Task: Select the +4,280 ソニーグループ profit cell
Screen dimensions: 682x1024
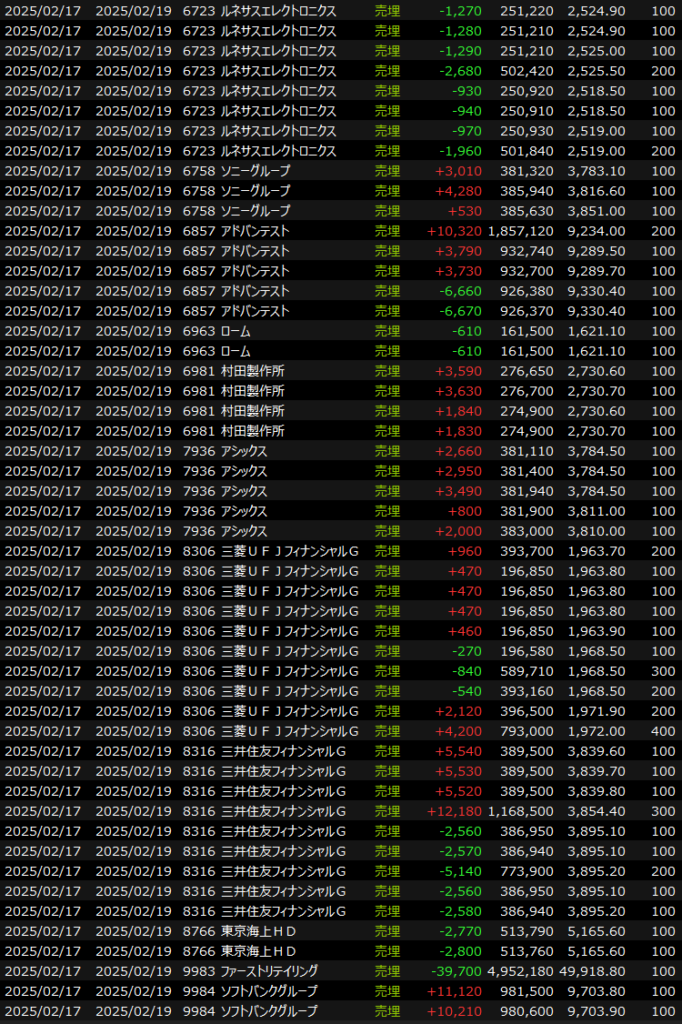Action: click(x=459, y=191)
